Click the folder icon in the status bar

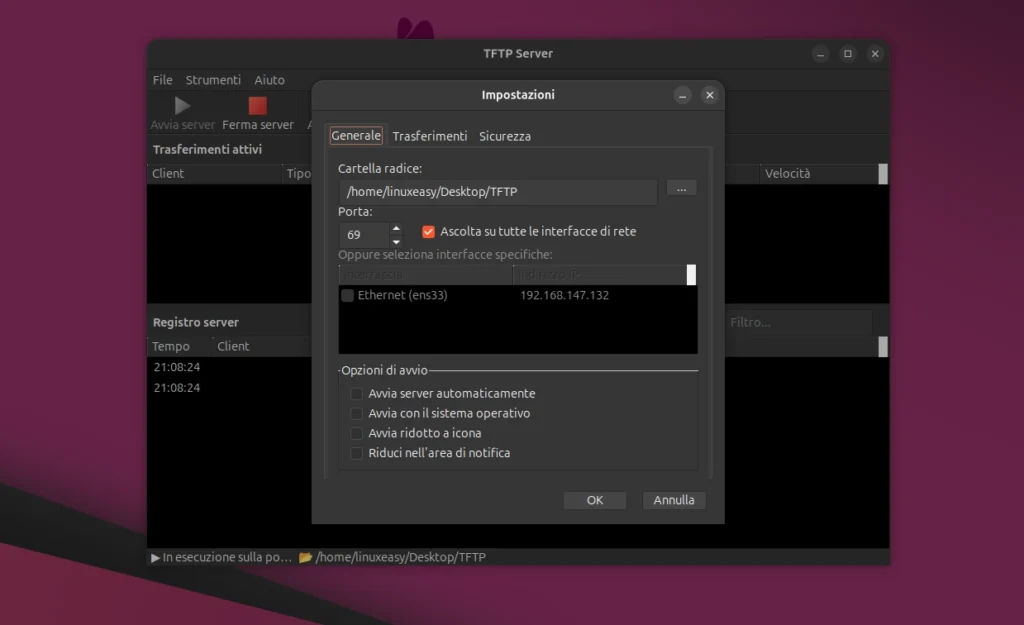pos(307,557)
